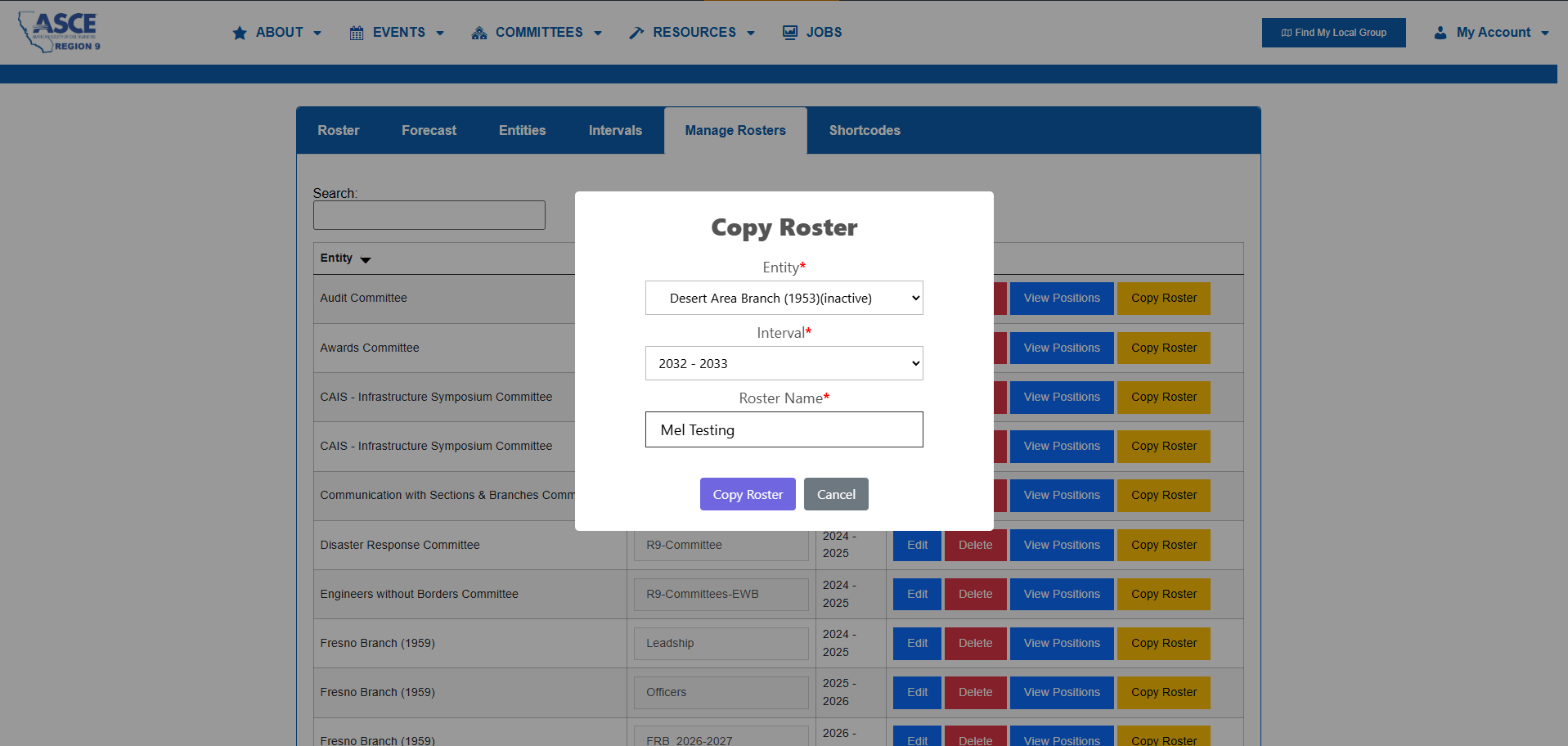The width and height of the screenshot is (1568, 746).
Task: View Positions for Engineers without Borders Committee
Action: (1062, 595)
